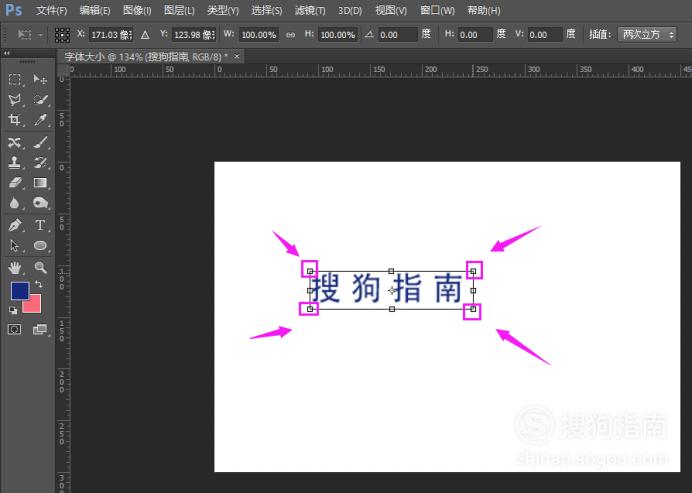The height and width of the screenshot is (493, 692).
Task: Select the Path Selection tool
Action: [15, 245]
